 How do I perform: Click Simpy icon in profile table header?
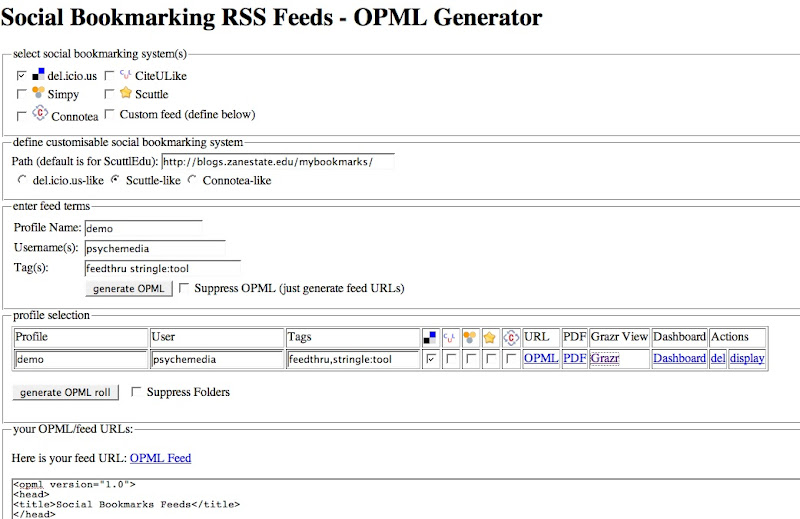pyautogui.click(x=469, y=337)
